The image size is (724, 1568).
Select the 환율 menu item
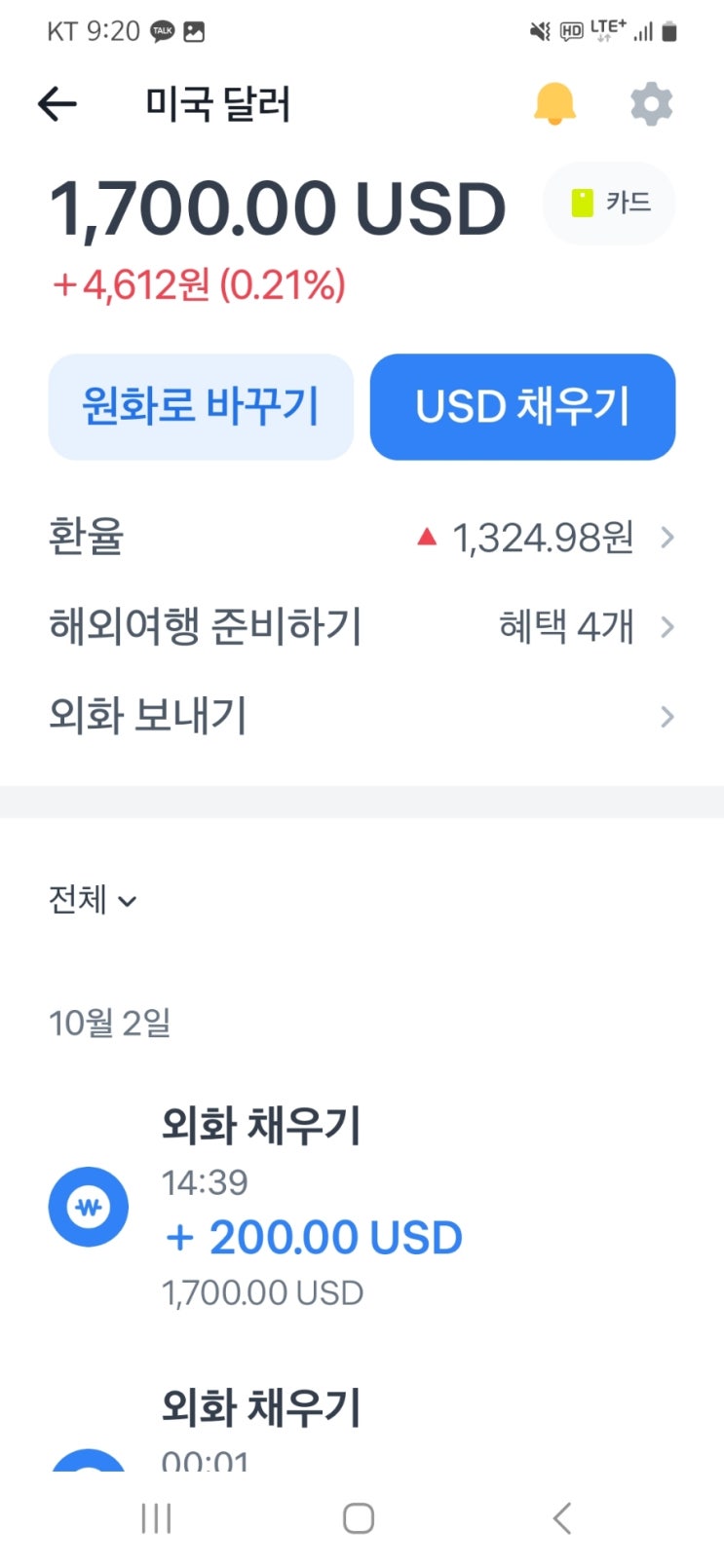point(362,537)
